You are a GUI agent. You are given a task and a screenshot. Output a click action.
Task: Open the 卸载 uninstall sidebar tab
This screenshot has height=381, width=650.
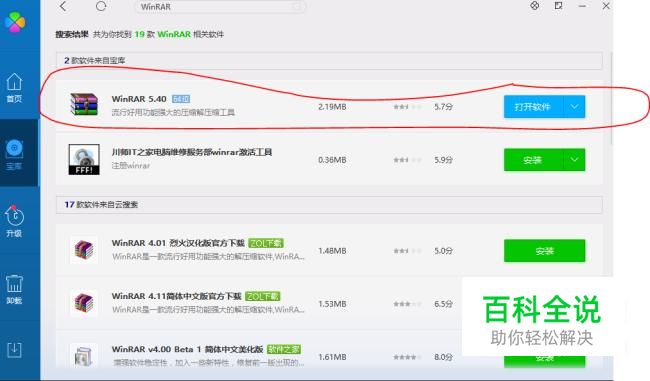(x=14, y=289)
